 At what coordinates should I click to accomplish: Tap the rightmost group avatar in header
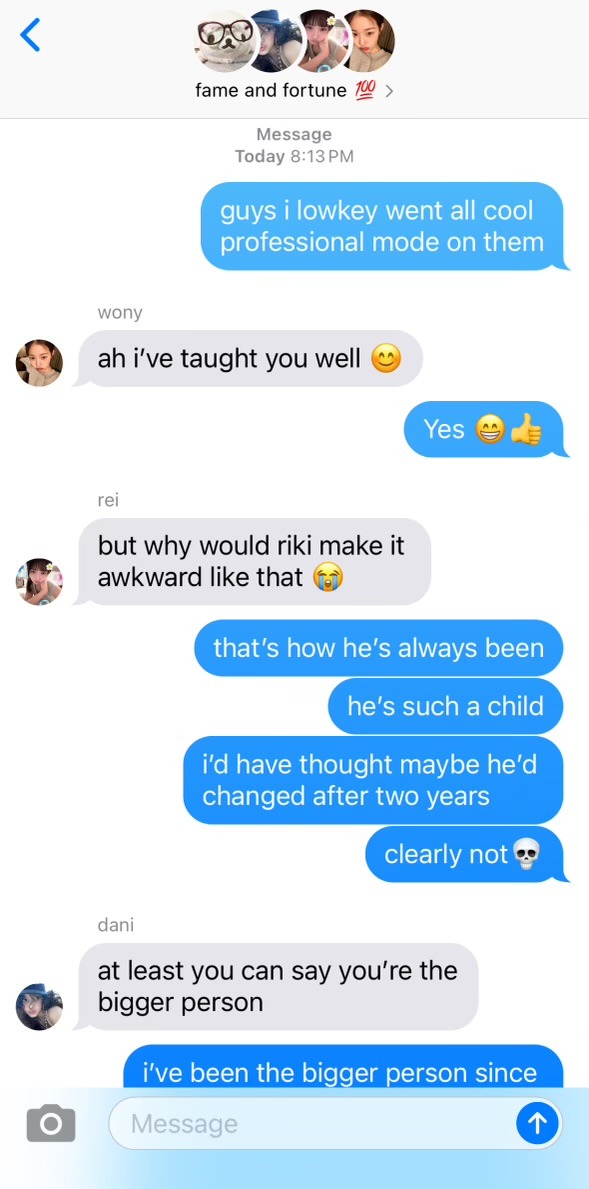coord(368,40)
